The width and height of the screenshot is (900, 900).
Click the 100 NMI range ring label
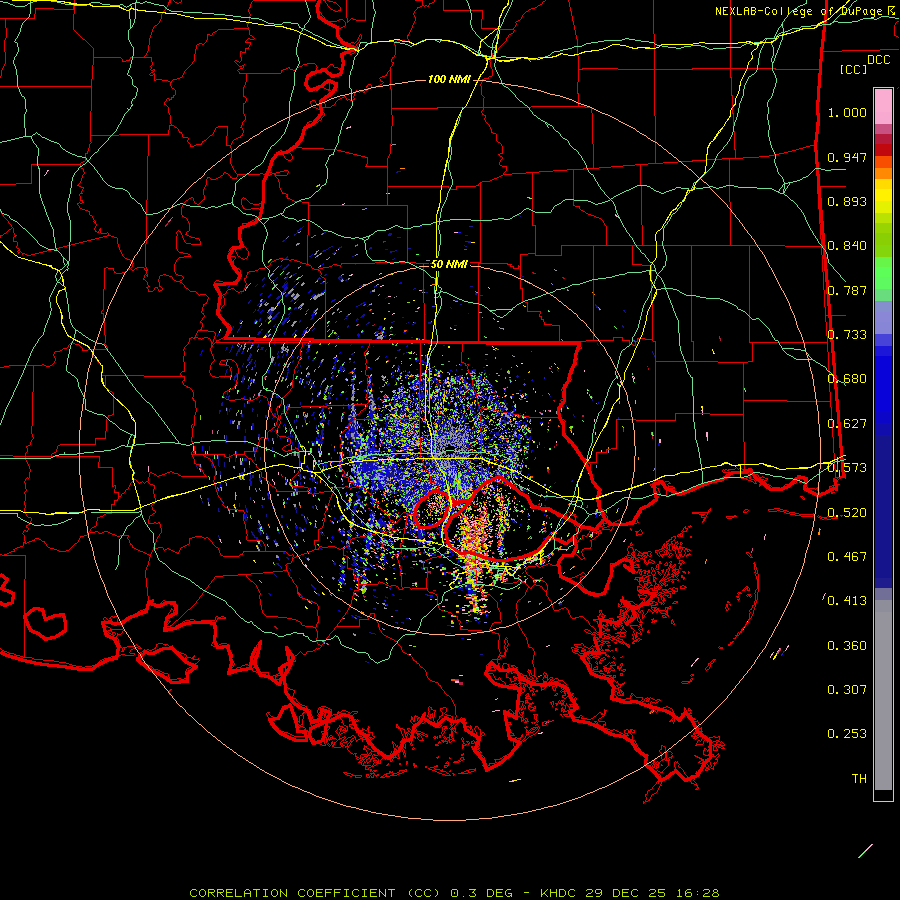point(449,79)
